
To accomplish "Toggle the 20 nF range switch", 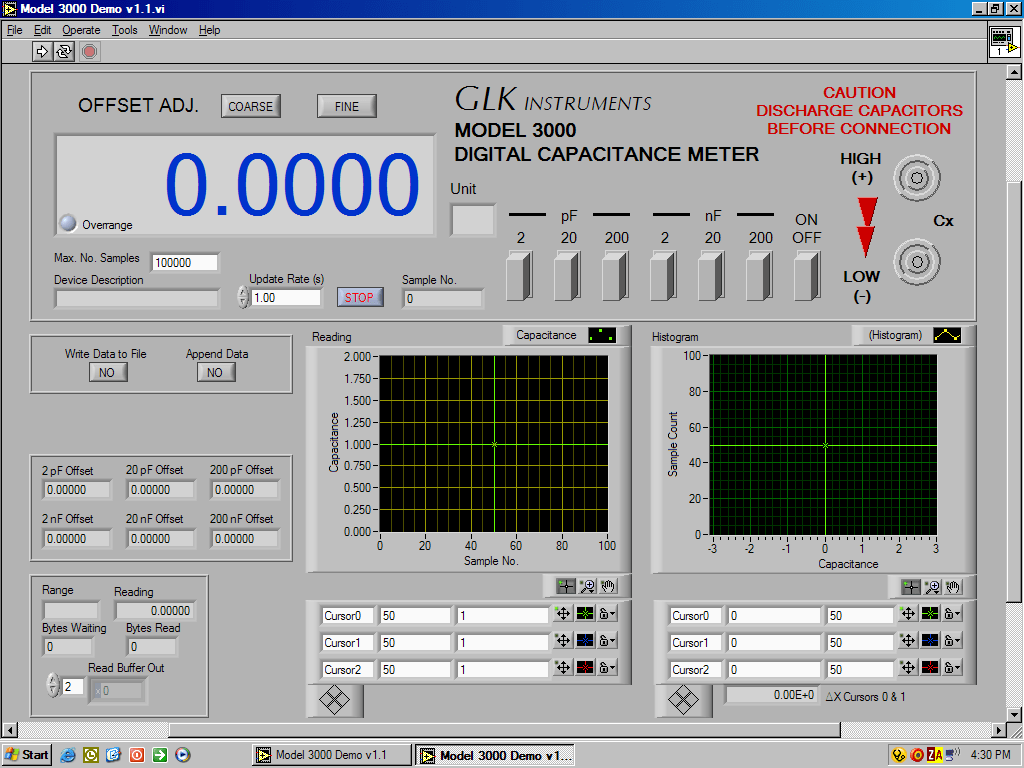I will pyautogui.click(x=711, y=276).
